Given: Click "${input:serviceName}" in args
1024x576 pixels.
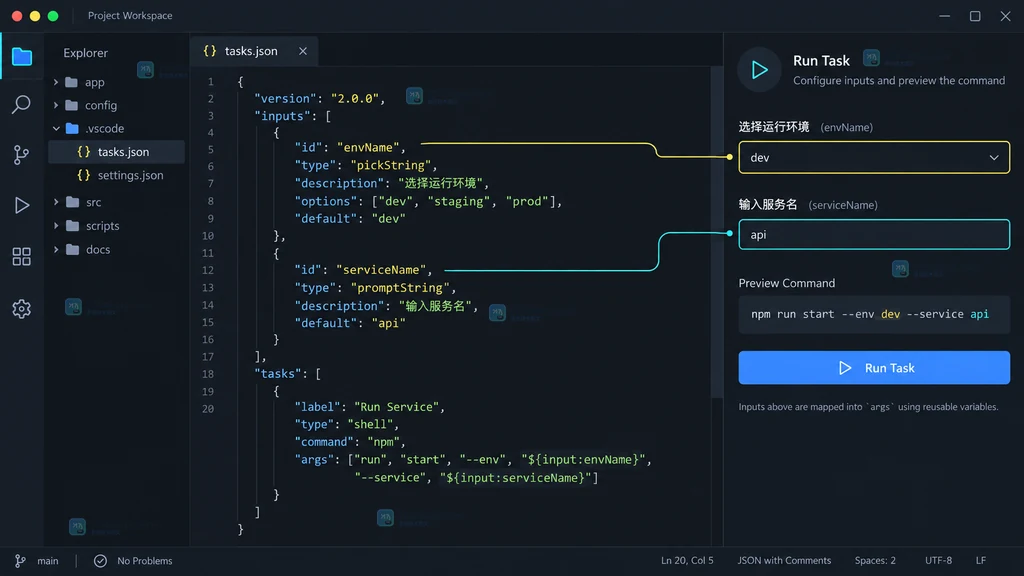Looking at the screenshot, I should (x=516, y=478).
